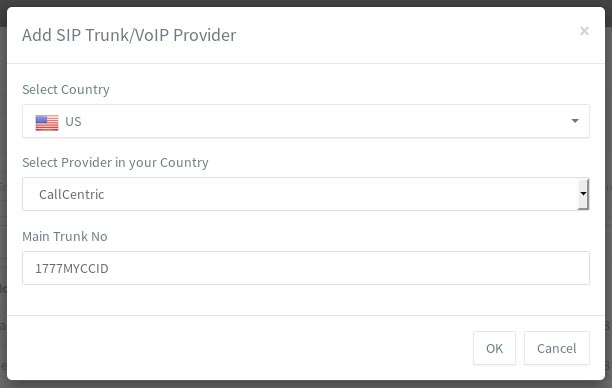Expand the country selector caret arrow
The width and height of the screenshot is (612, 388).
[x=575, y=121]
